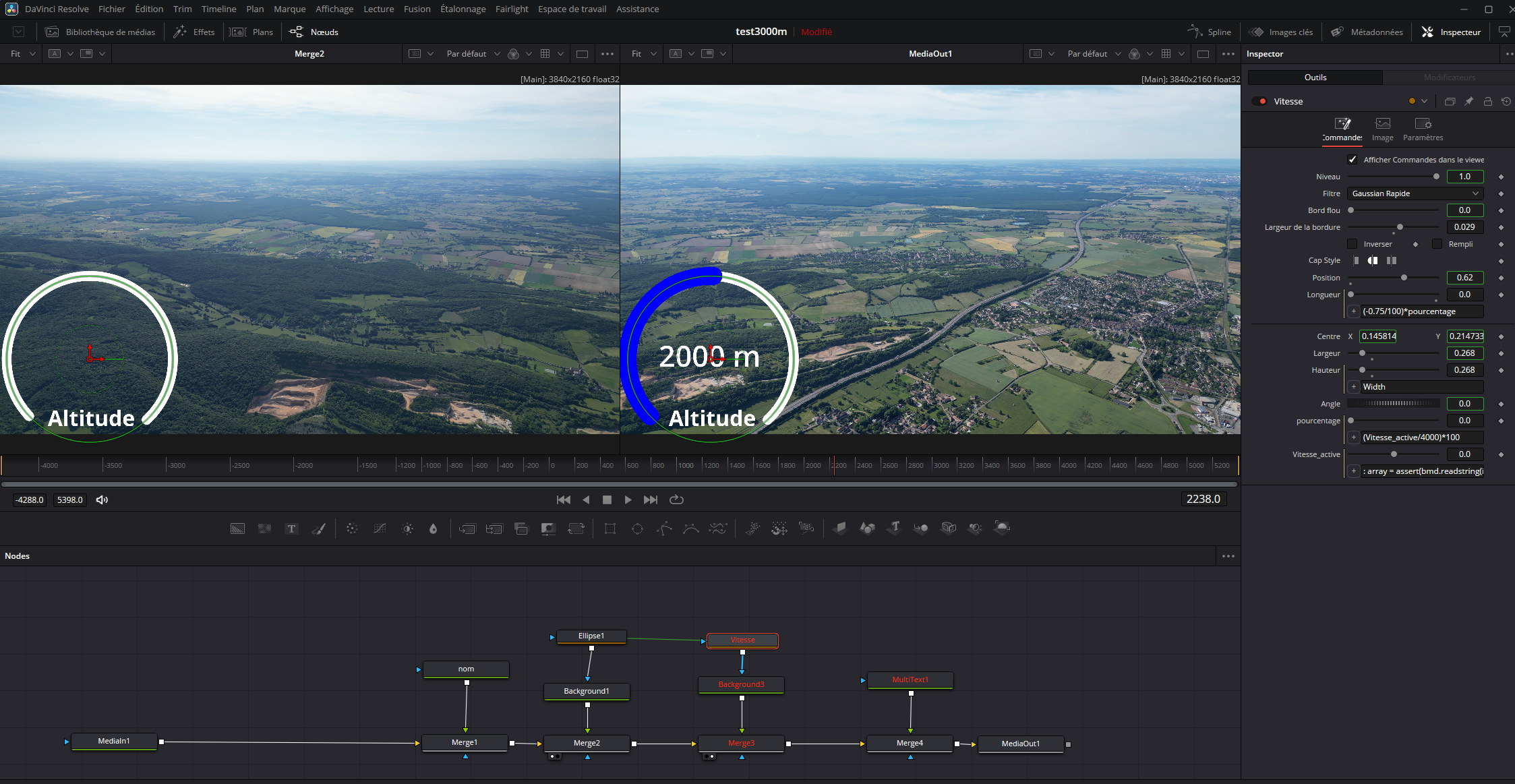This screenshot has height=784, width=1515.
Task: Open left viewer Par défaut LUT dropdown
Action: click(x=473, y=54)
